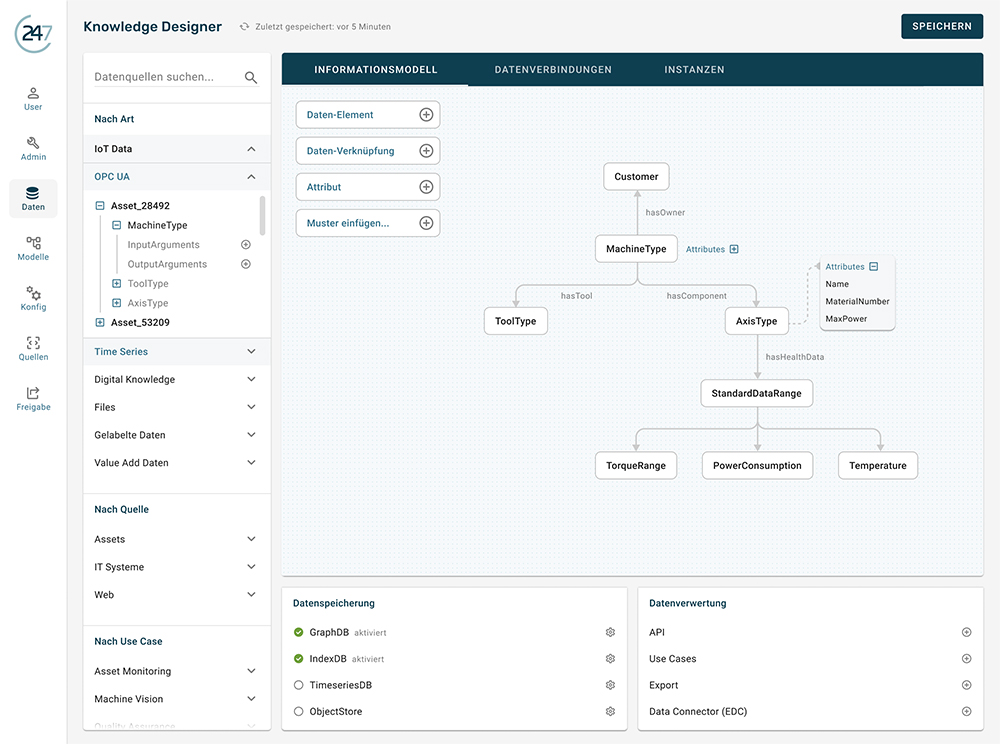Collapse the IoT Data section
1000x744 pixels.
[251, 149]
